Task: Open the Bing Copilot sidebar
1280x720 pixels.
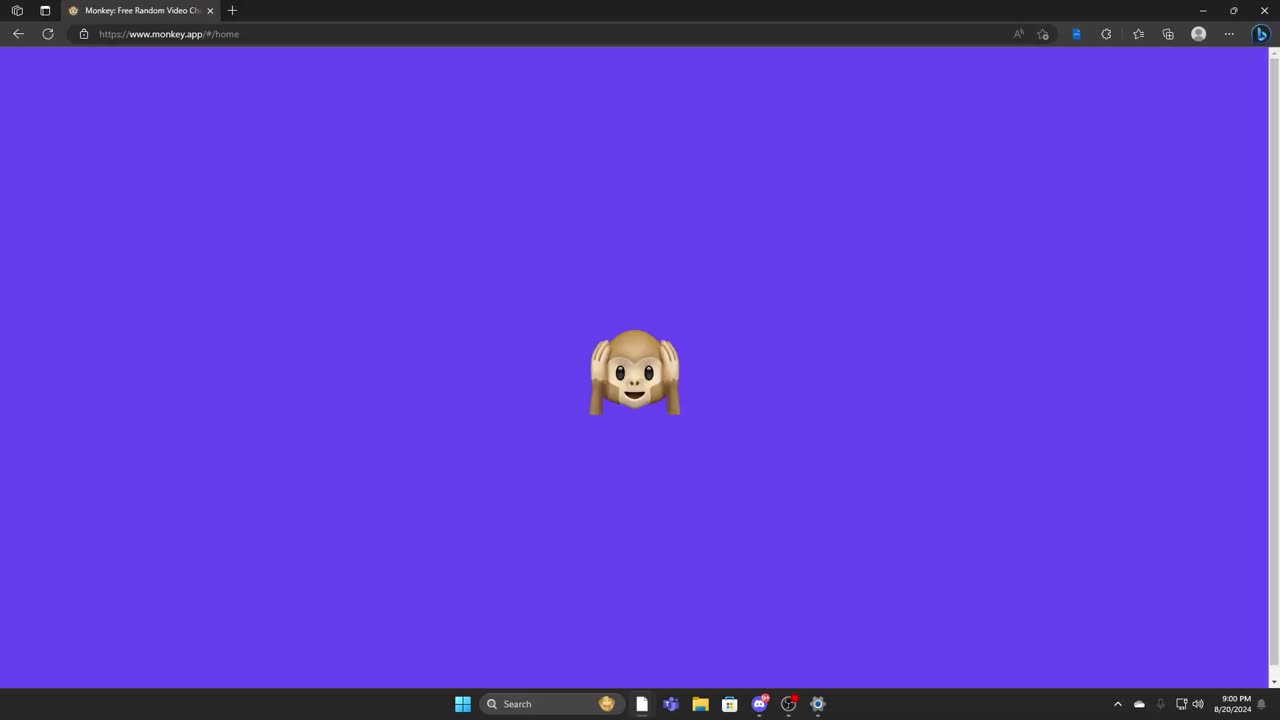Action: [1261, 34]
